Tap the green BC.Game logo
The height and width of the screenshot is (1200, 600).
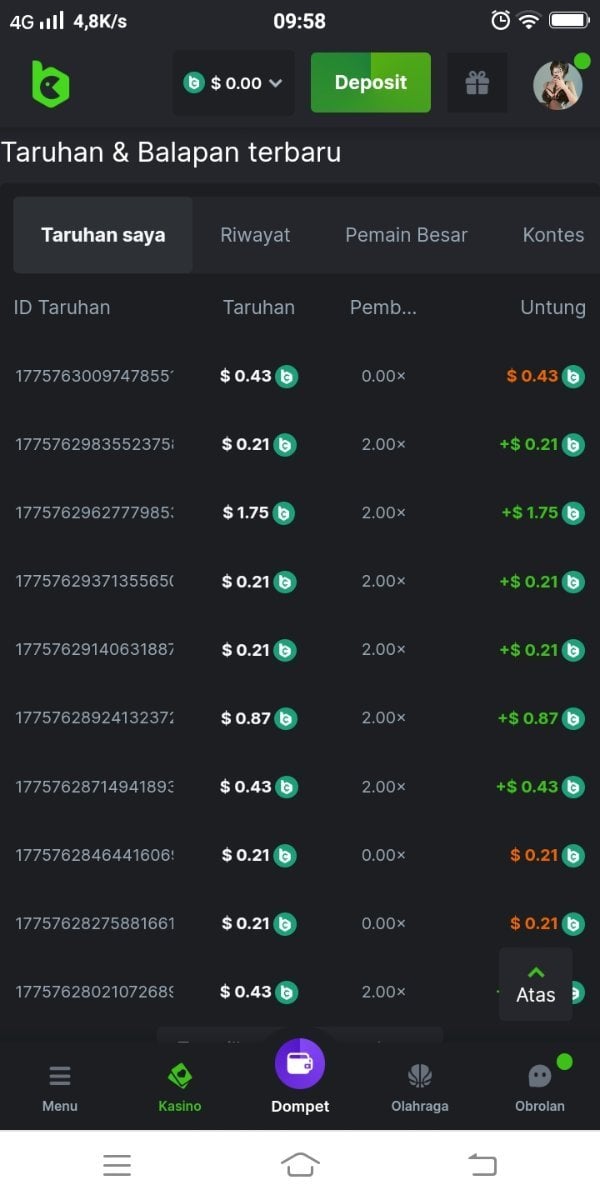[x=50, y=83]
